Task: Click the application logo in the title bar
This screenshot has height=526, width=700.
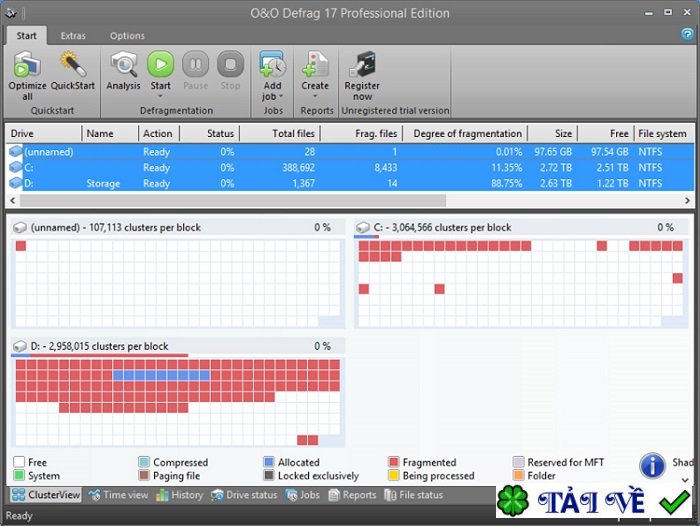Action: pos(11,13)
